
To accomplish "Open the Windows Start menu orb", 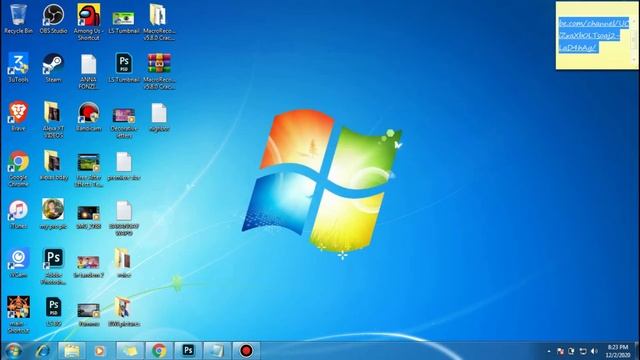I will point(14,351).
